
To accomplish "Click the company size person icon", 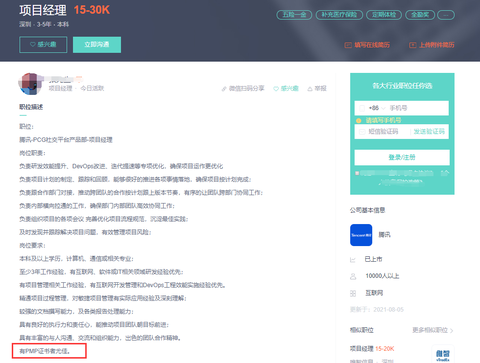I will coord(353,276).
